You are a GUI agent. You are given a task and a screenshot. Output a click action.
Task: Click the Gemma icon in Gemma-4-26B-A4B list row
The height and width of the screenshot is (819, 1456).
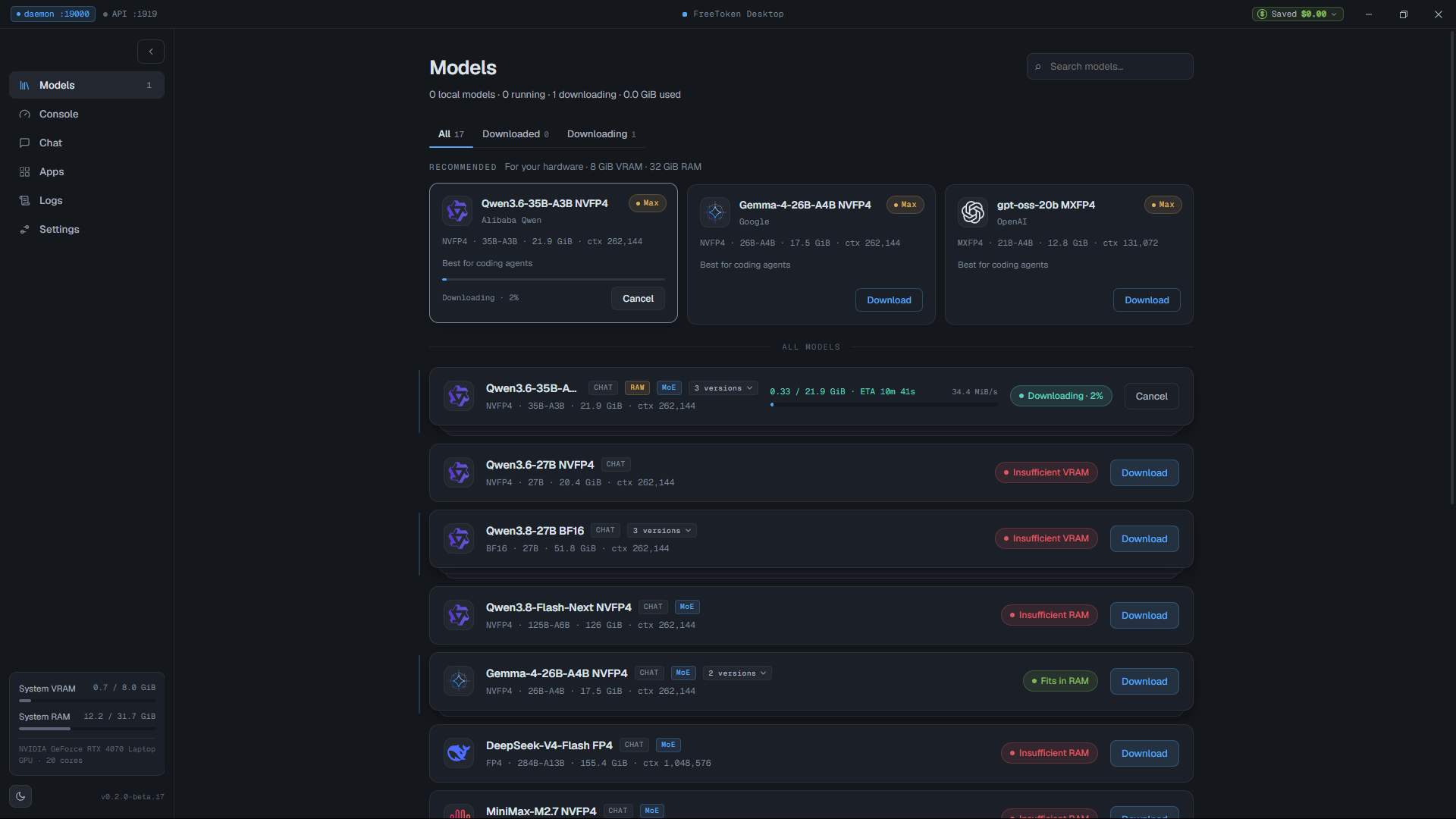pyautogui.click(x=459, y=681)
